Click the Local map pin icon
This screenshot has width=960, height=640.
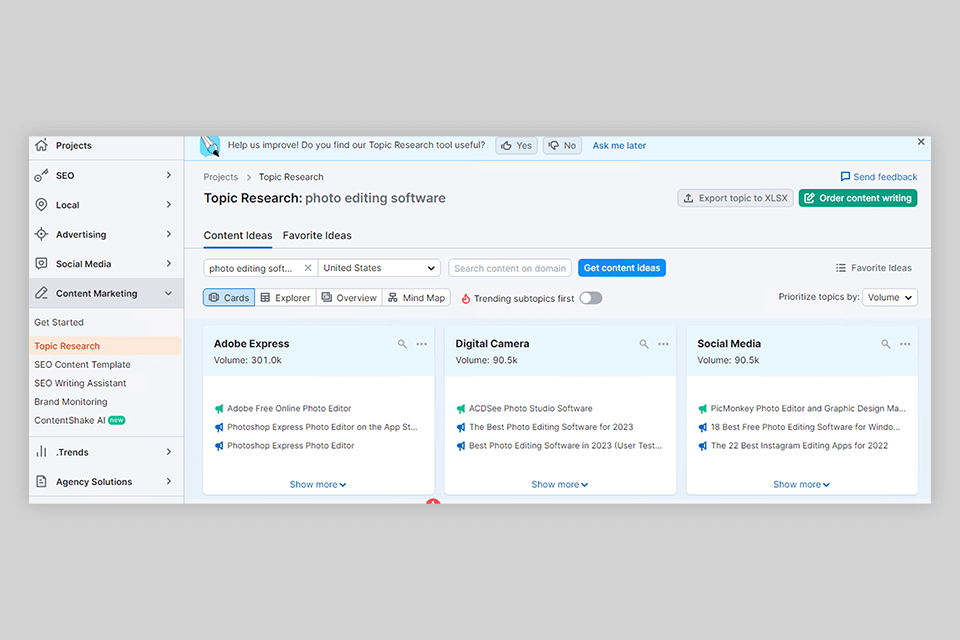(41, 205)
